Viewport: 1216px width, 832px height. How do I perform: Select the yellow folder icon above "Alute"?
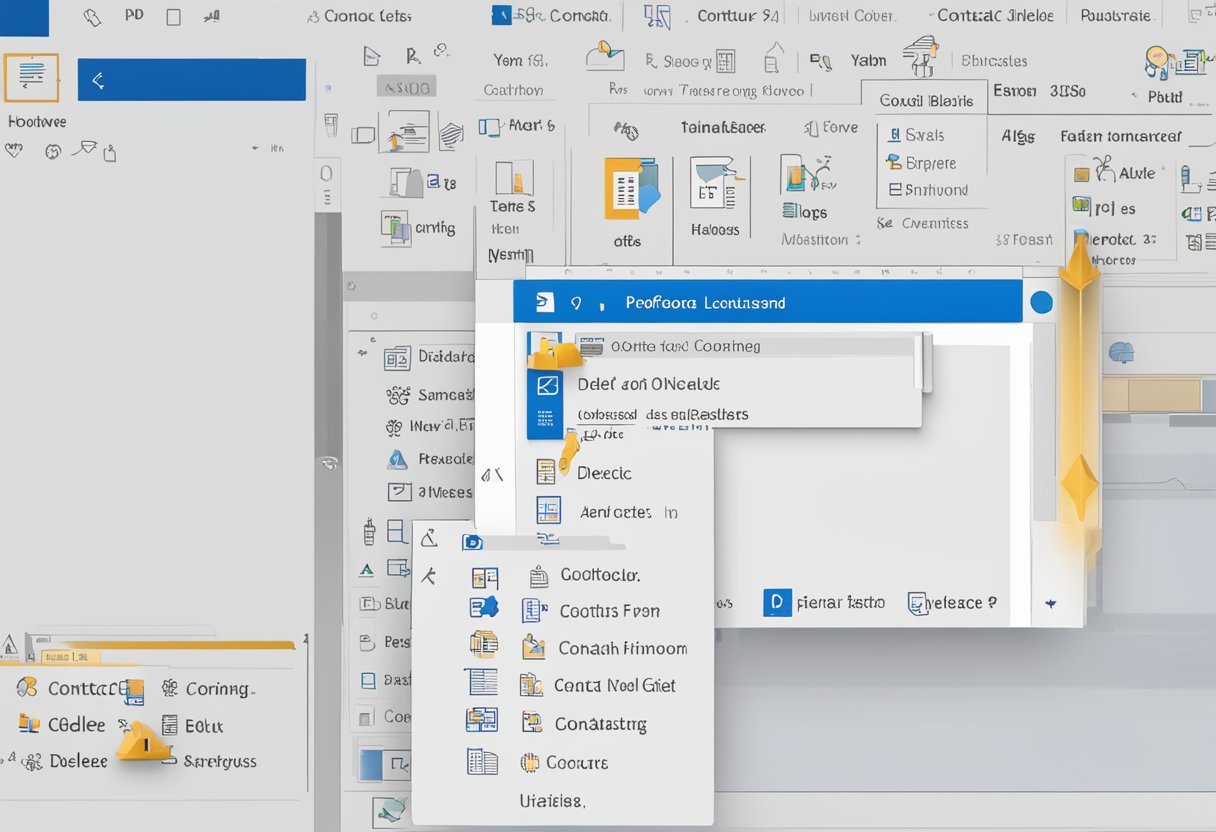(x=1084, y=172)
